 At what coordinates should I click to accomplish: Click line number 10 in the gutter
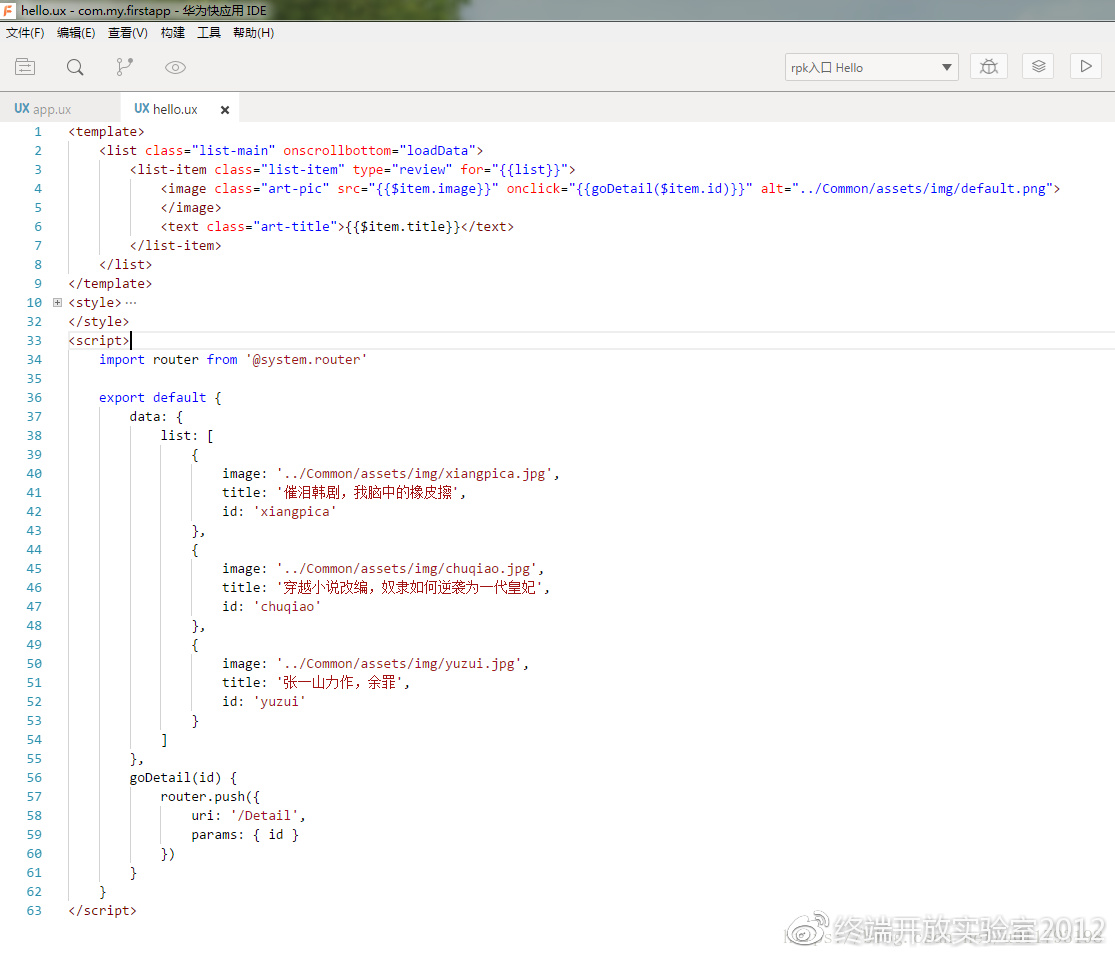34,303
